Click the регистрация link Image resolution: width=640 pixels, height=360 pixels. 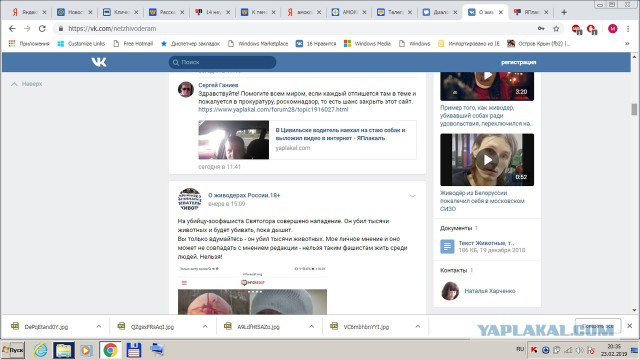click(x=518, y=62)
